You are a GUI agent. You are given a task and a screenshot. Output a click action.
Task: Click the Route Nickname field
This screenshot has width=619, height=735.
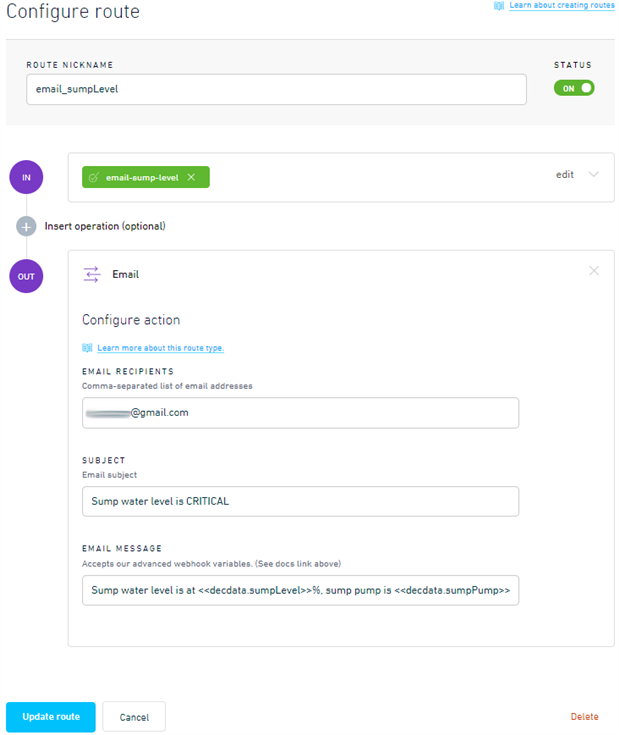(276, 89)
